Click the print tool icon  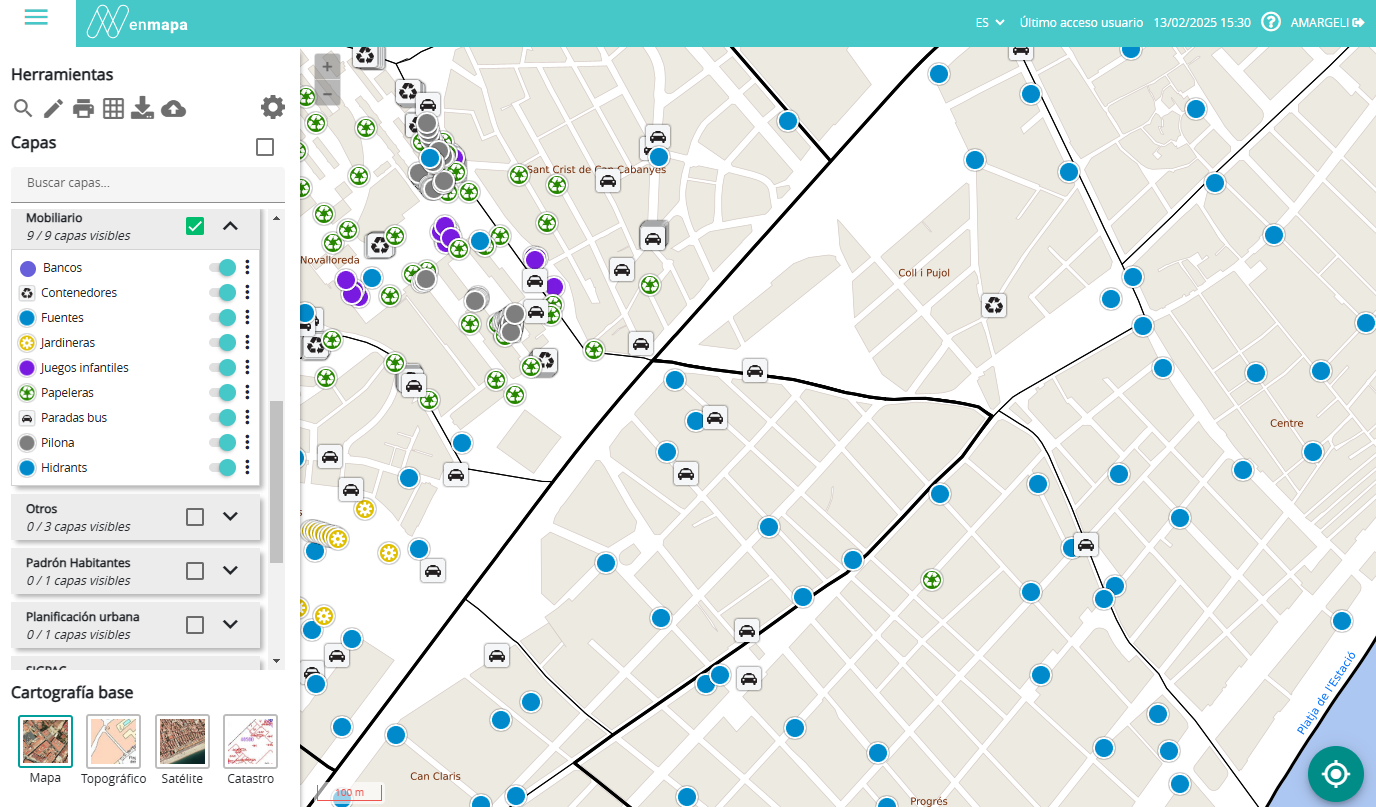tap(83, 108)
